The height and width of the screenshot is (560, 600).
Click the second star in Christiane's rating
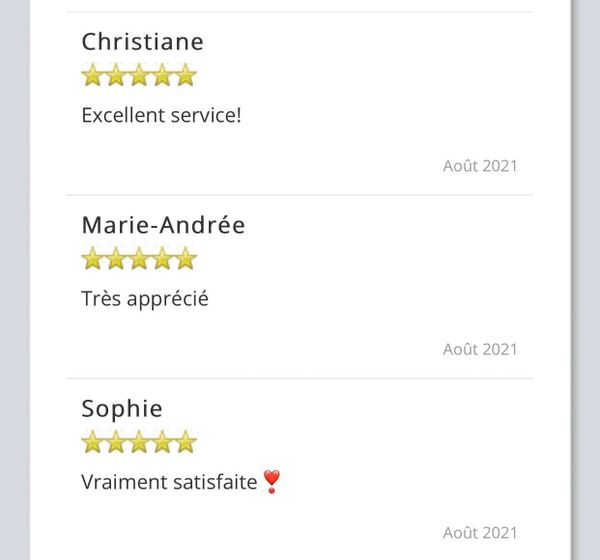tap(116, 75)
